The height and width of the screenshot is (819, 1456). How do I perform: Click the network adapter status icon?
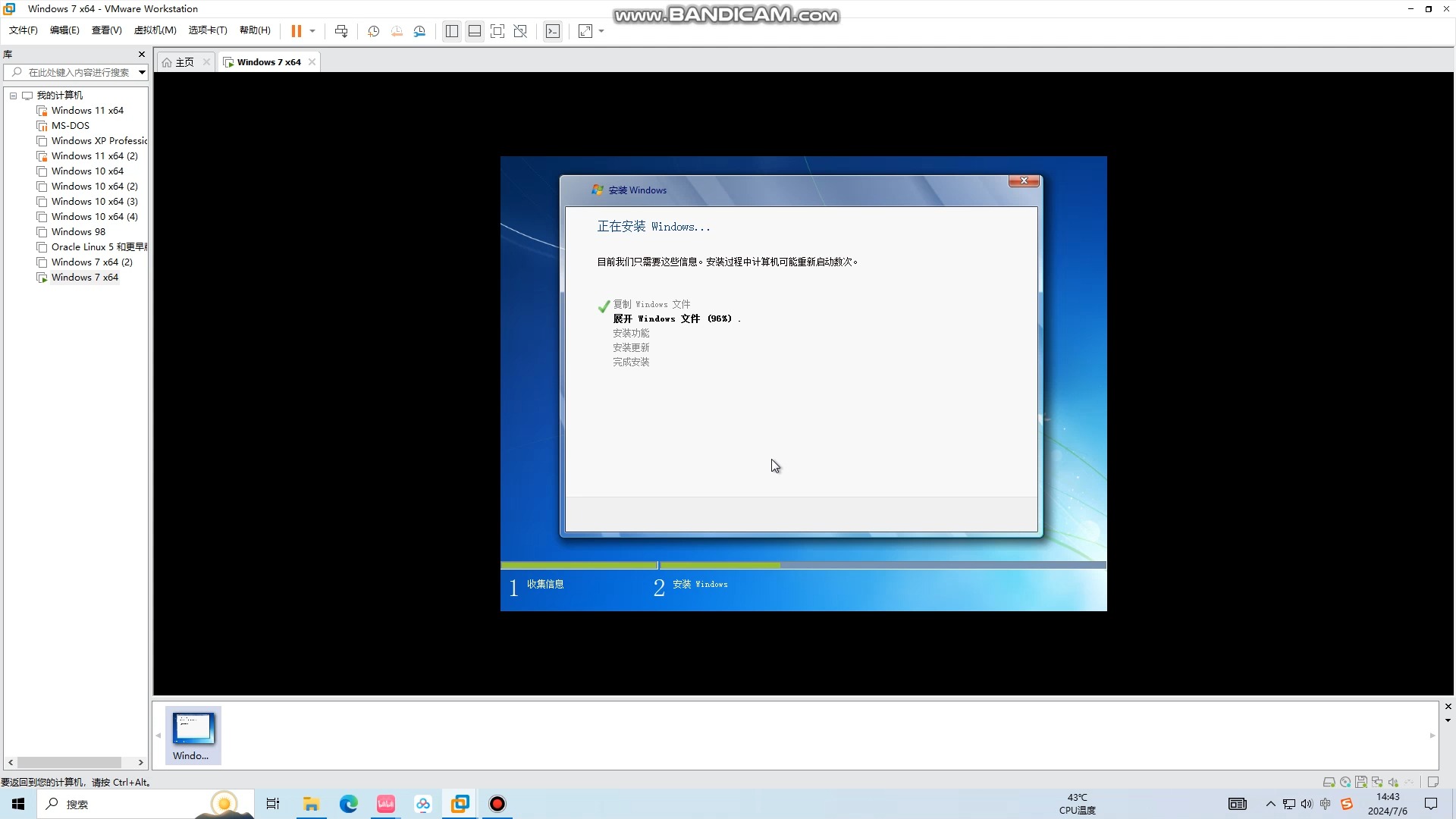point(1377,782)
